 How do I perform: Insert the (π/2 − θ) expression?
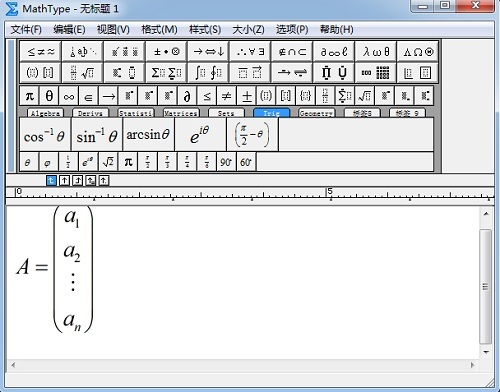(252, 135)
